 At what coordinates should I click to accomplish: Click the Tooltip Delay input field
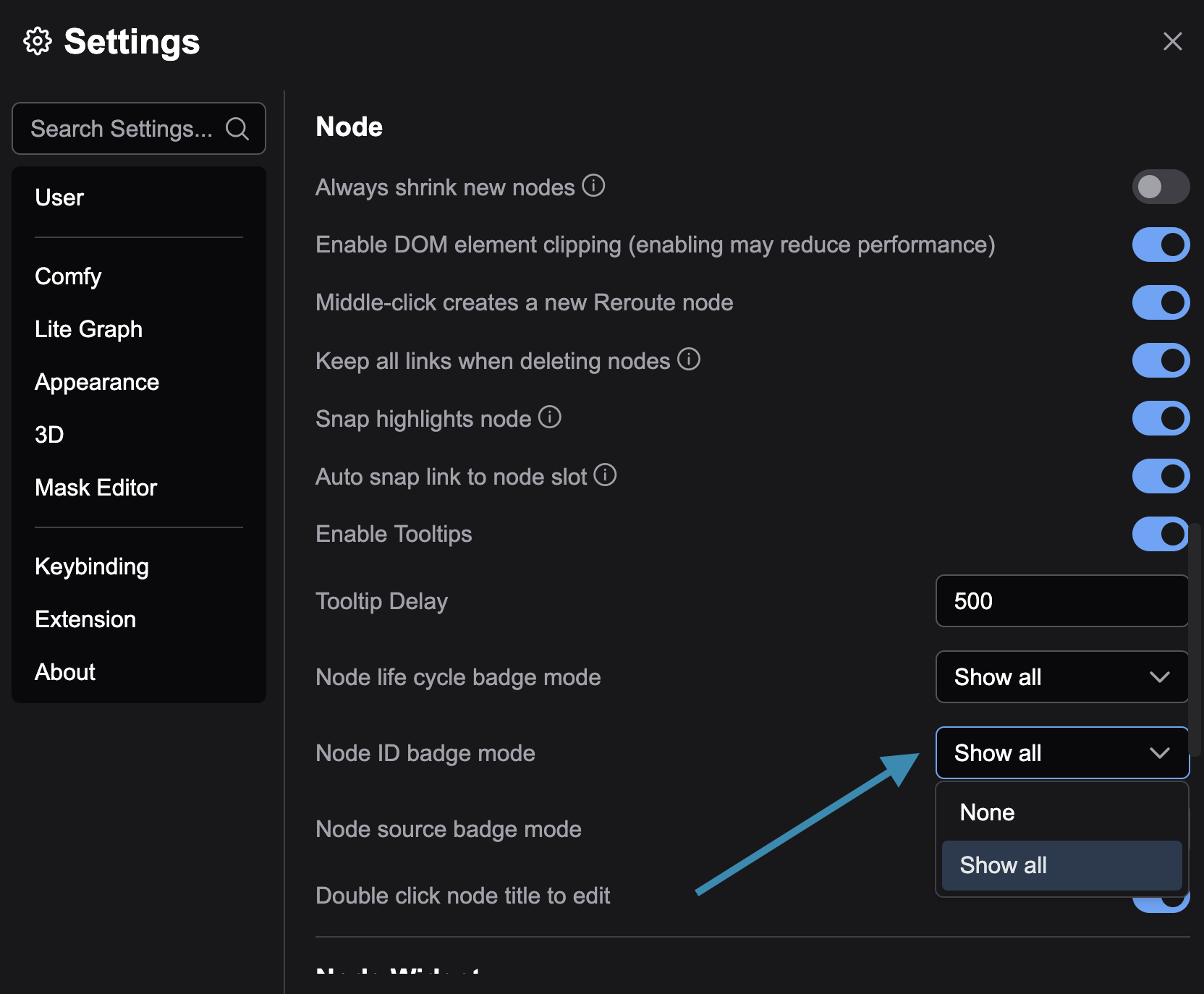pyautogui.click(x=1061, y=601)
